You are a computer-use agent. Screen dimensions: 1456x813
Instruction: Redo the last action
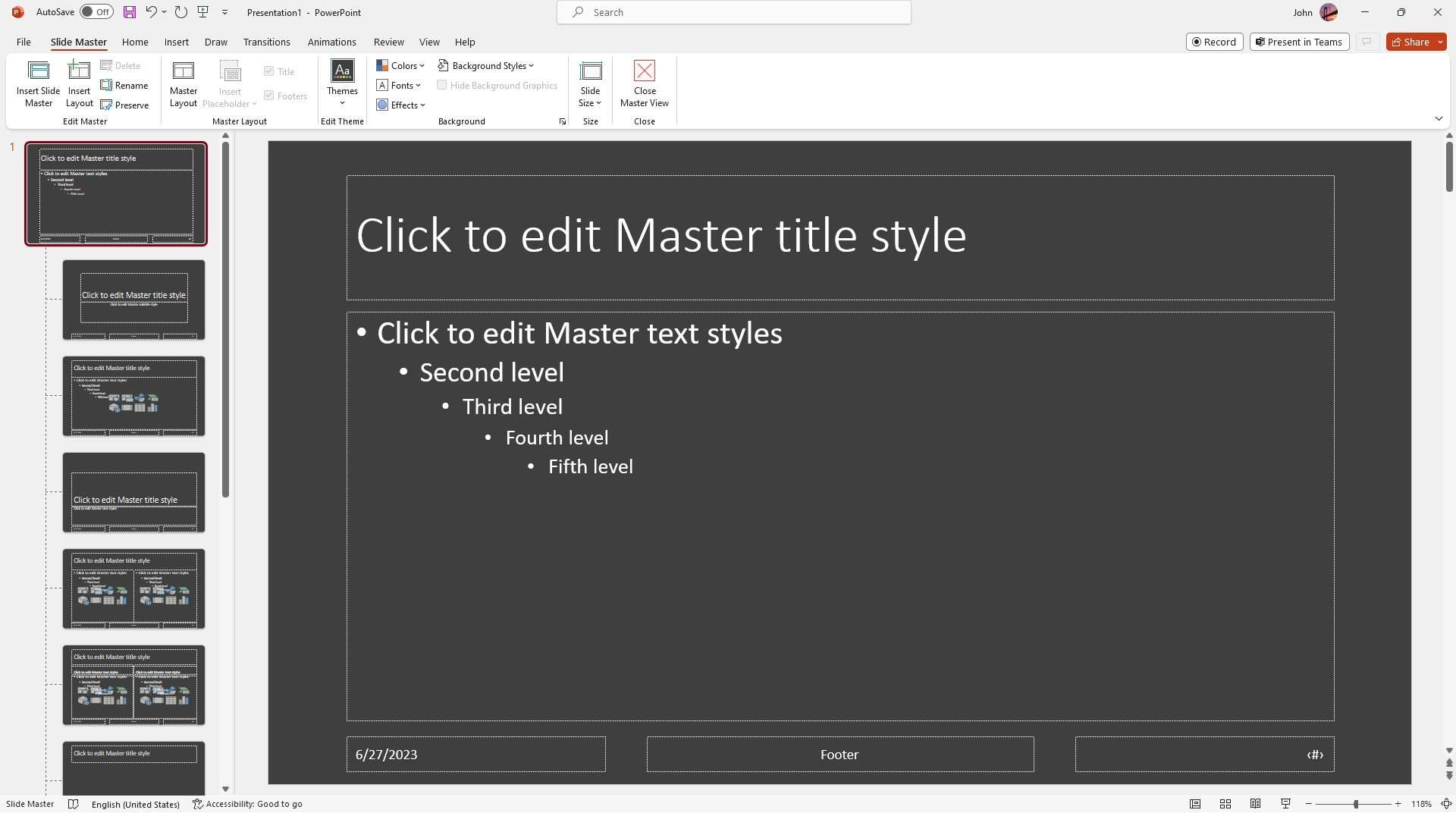[180, 12]
